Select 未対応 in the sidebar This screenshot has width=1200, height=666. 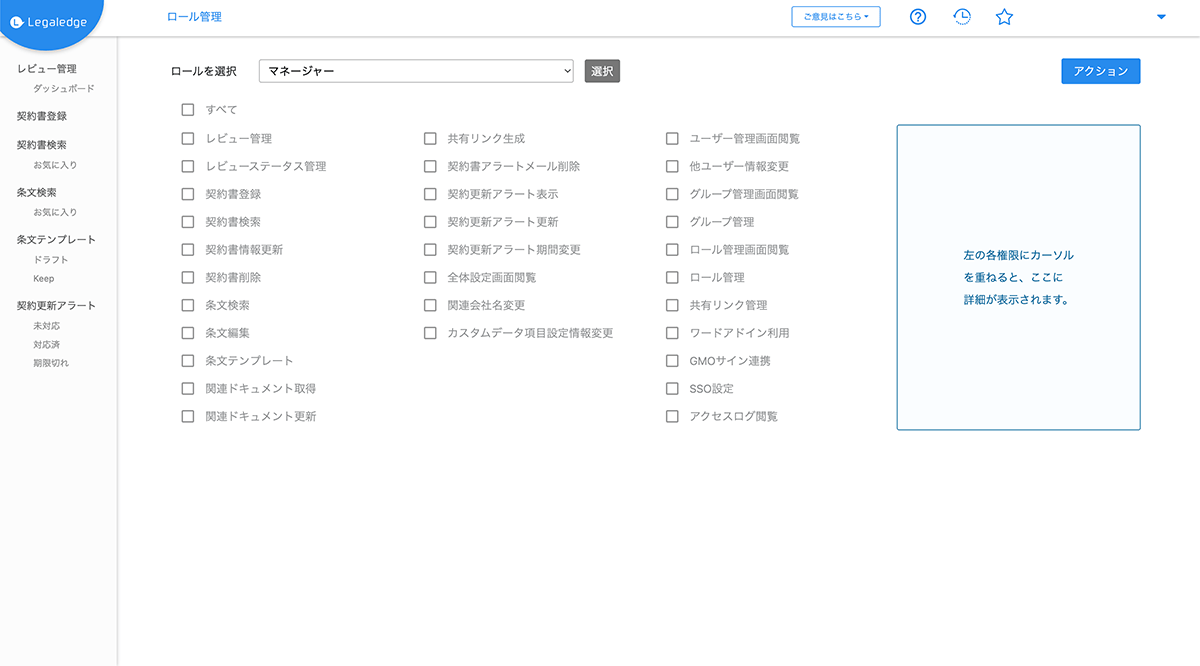47,326
